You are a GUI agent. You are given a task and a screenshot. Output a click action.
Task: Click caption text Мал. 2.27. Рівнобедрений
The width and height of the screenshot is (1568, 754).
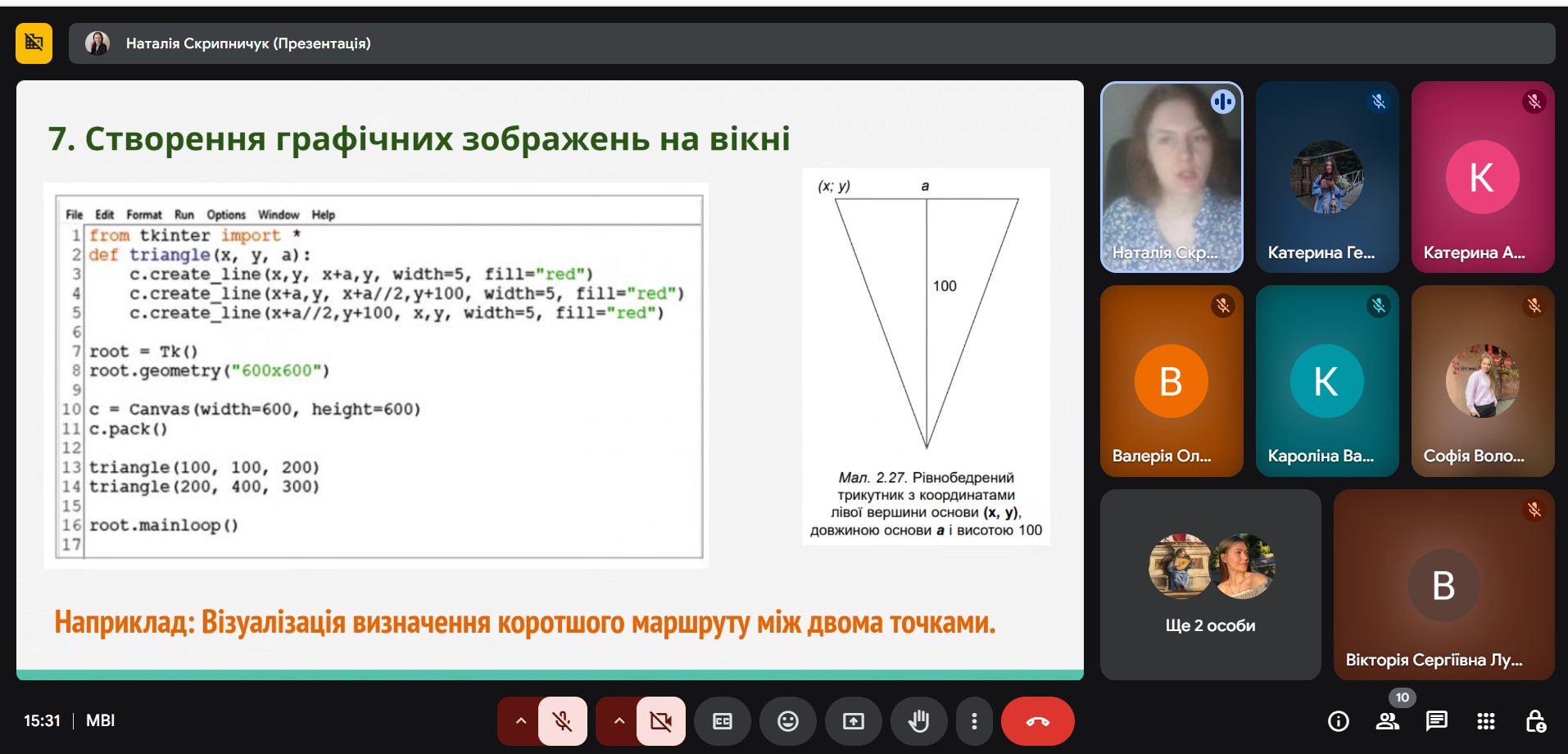coord(926,477)
